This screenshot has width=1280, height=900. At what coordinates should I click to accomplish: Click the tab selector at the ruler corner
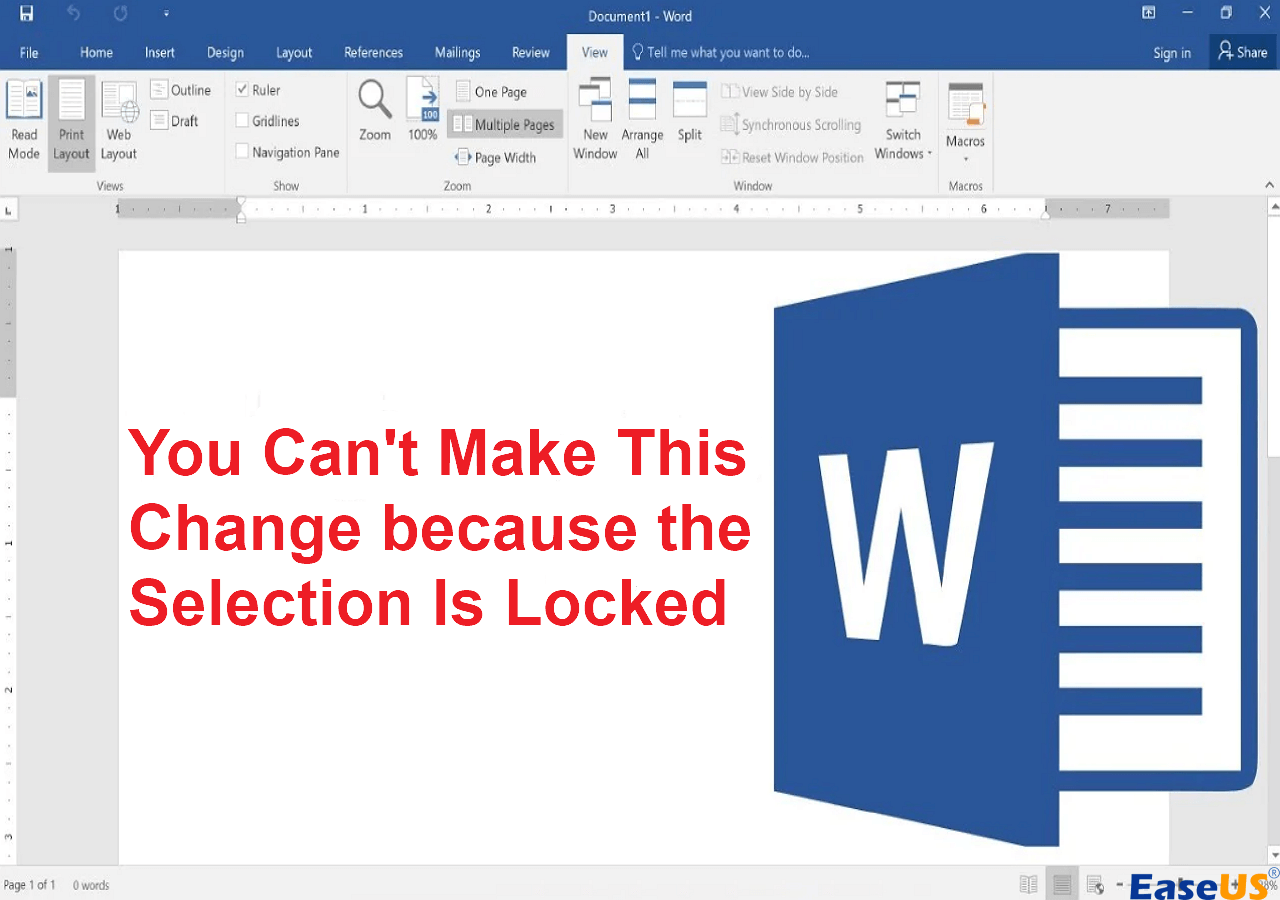9,210
